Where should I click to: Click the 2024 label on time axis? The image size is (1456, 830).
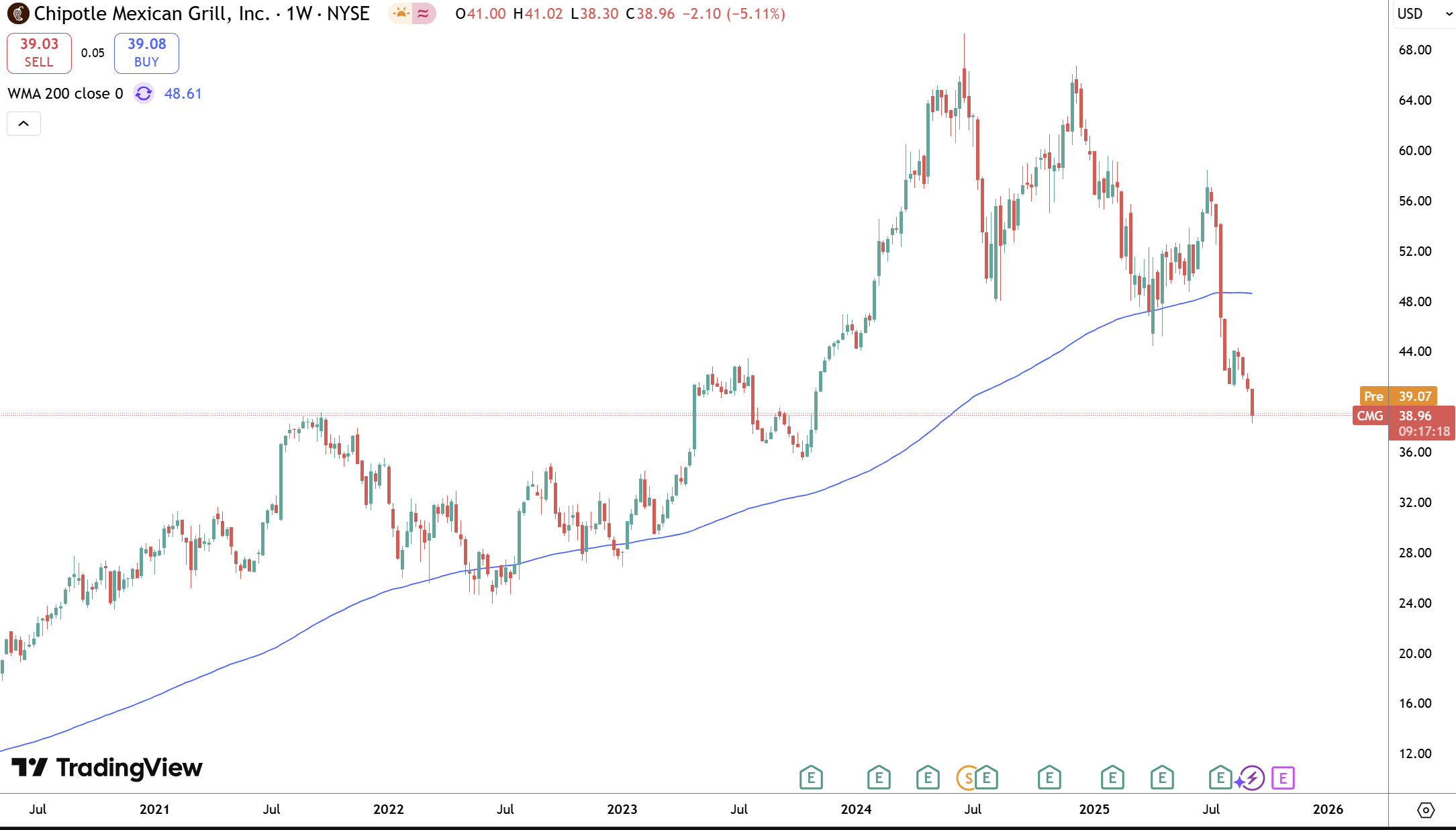pyautogui.click(x=856, y=809)
